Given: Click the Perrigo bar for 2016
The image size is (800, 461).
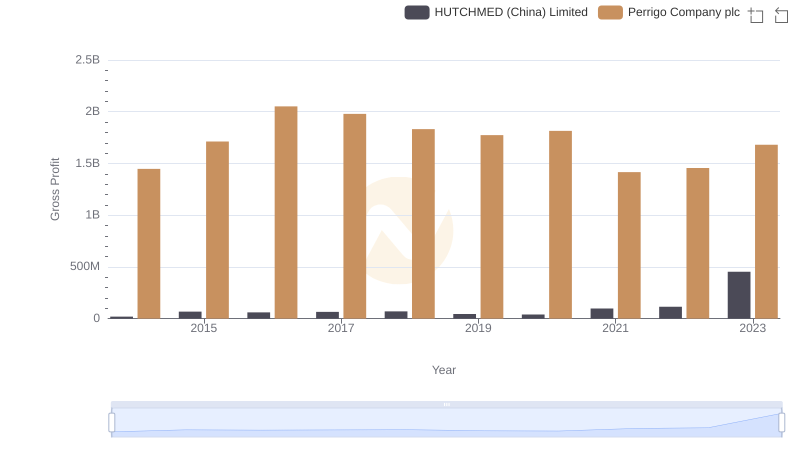Looking at the screenshot, I should [286, 212].
